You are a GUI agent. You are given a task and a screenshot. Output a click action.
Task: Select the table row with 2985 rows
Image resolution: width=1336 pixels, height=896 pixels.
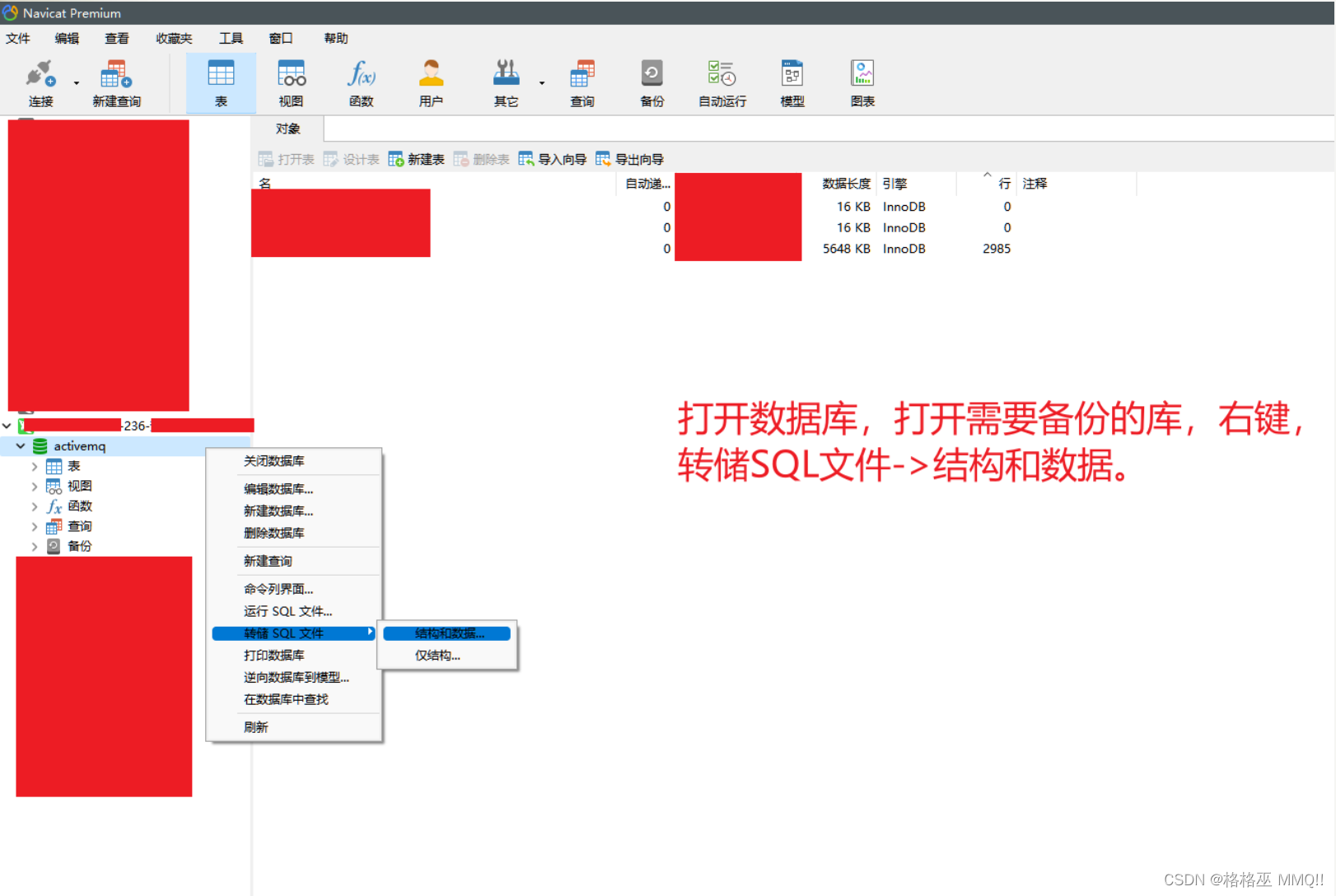coord(694,249)
